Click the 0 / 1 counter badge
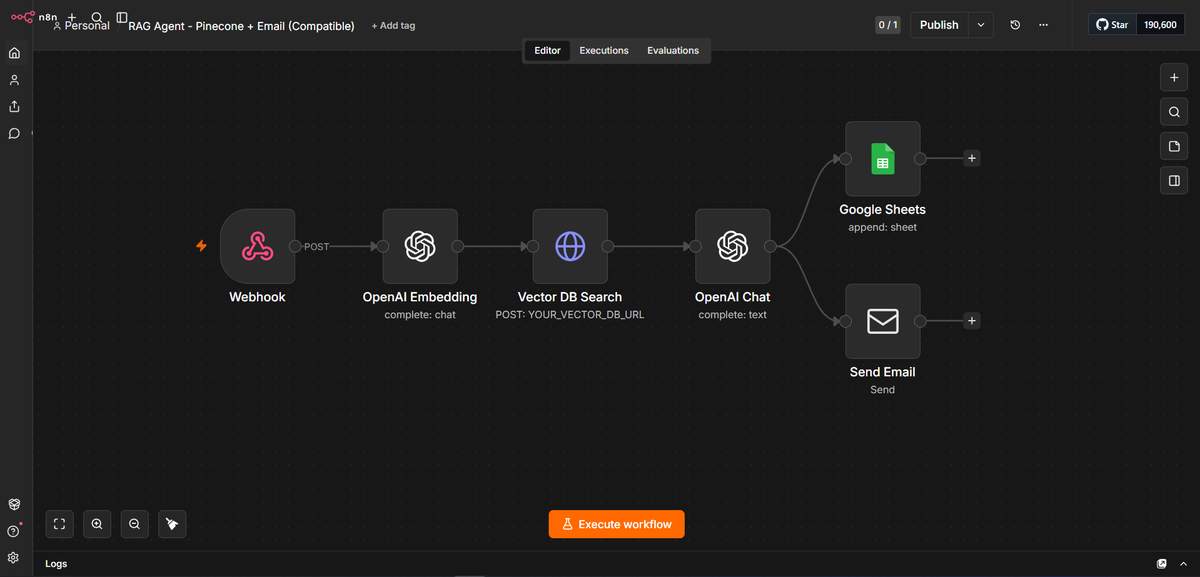 (x=888, y=25)
